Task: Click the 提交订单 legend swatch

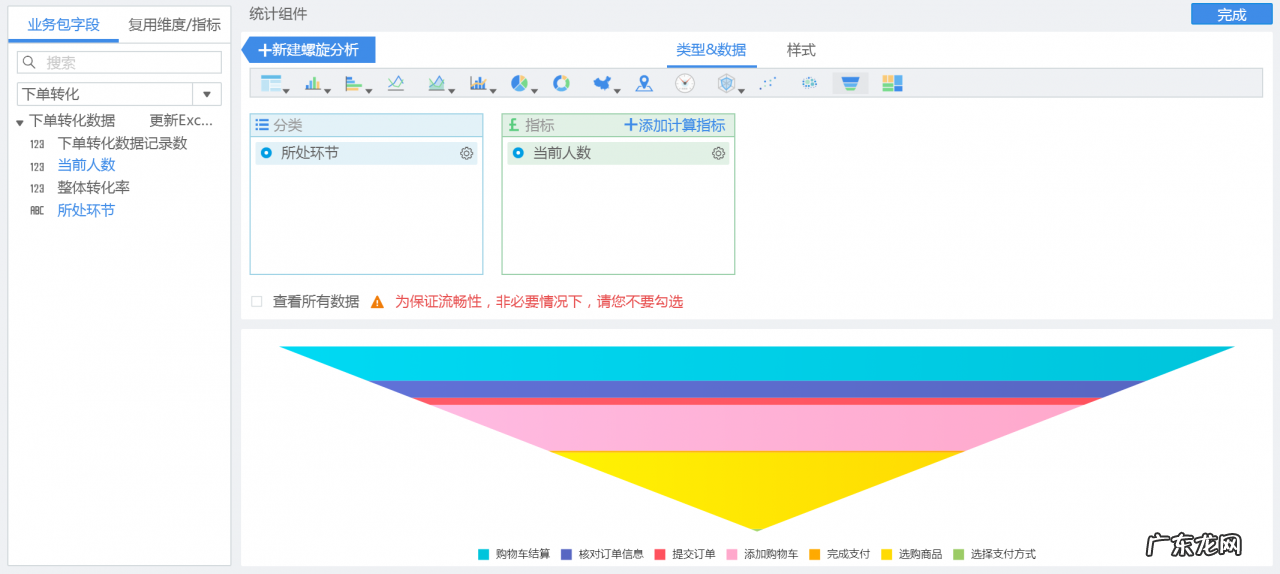Action: coord(660,554)
